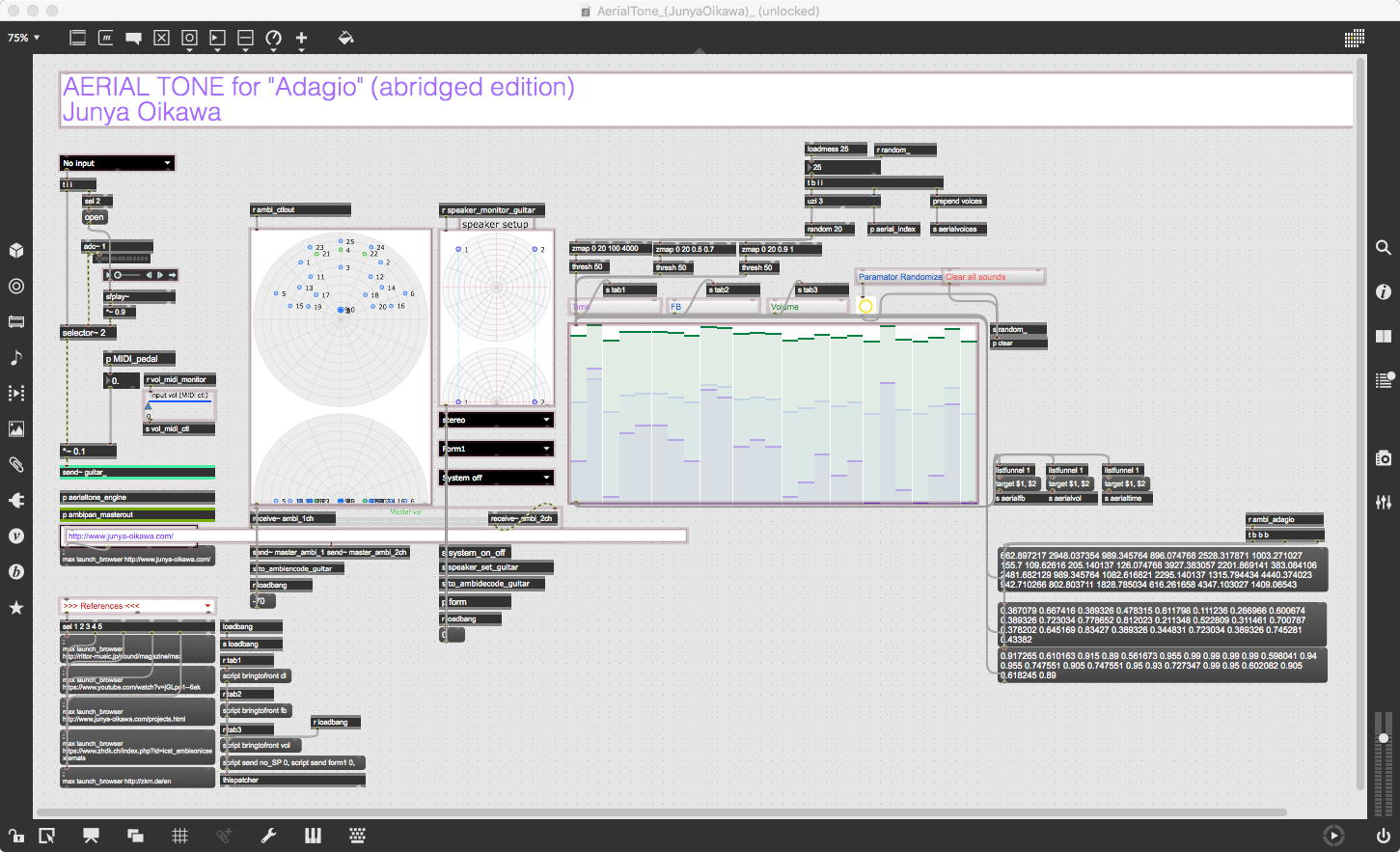The image size is (1400, 852).
Task: Click the 'Clear all sounds' button
Action: [x=994, y=277]
